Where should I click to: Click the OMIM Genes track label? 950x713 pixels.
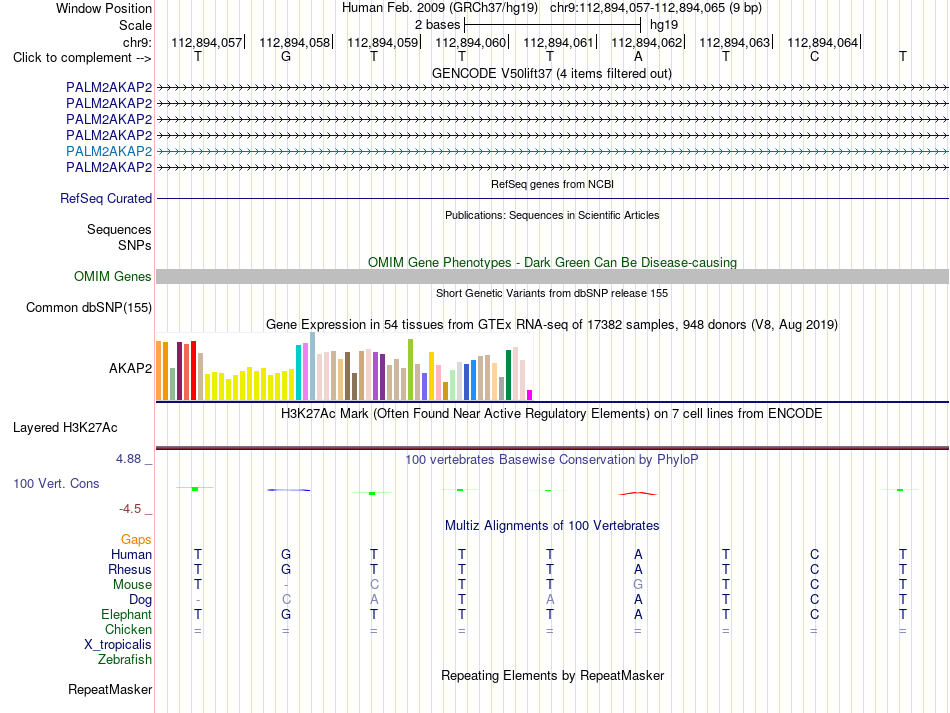[113, 276]
